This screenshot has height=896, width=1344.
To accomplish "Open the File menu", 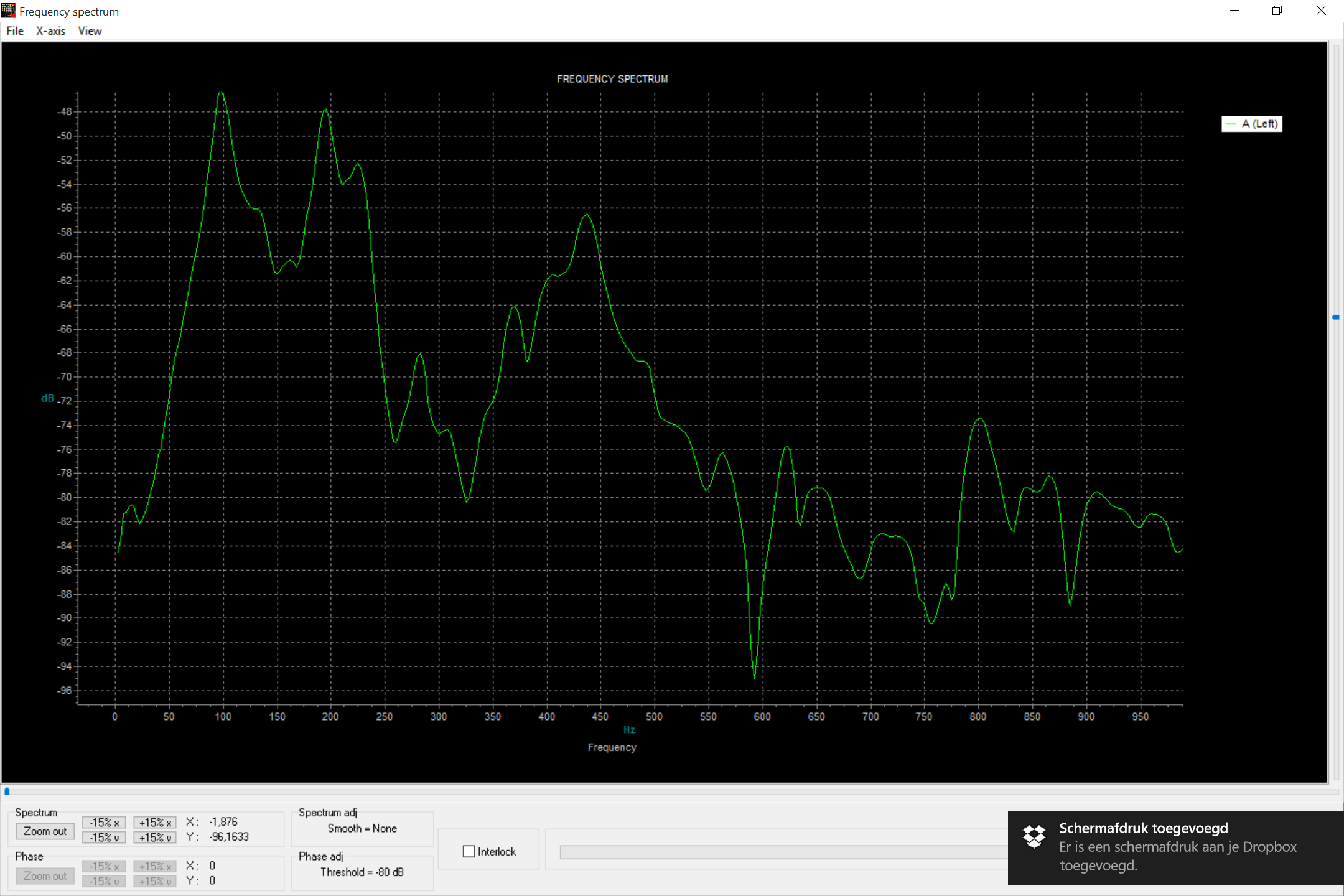I will pos(15,31).
